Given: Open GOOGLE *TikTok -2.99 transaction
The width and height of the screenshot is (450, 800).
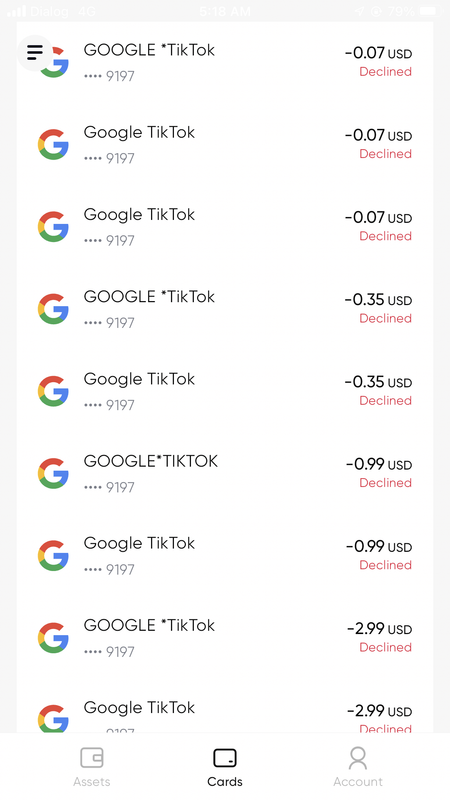Looking at the screenshot, I should 225,638.
